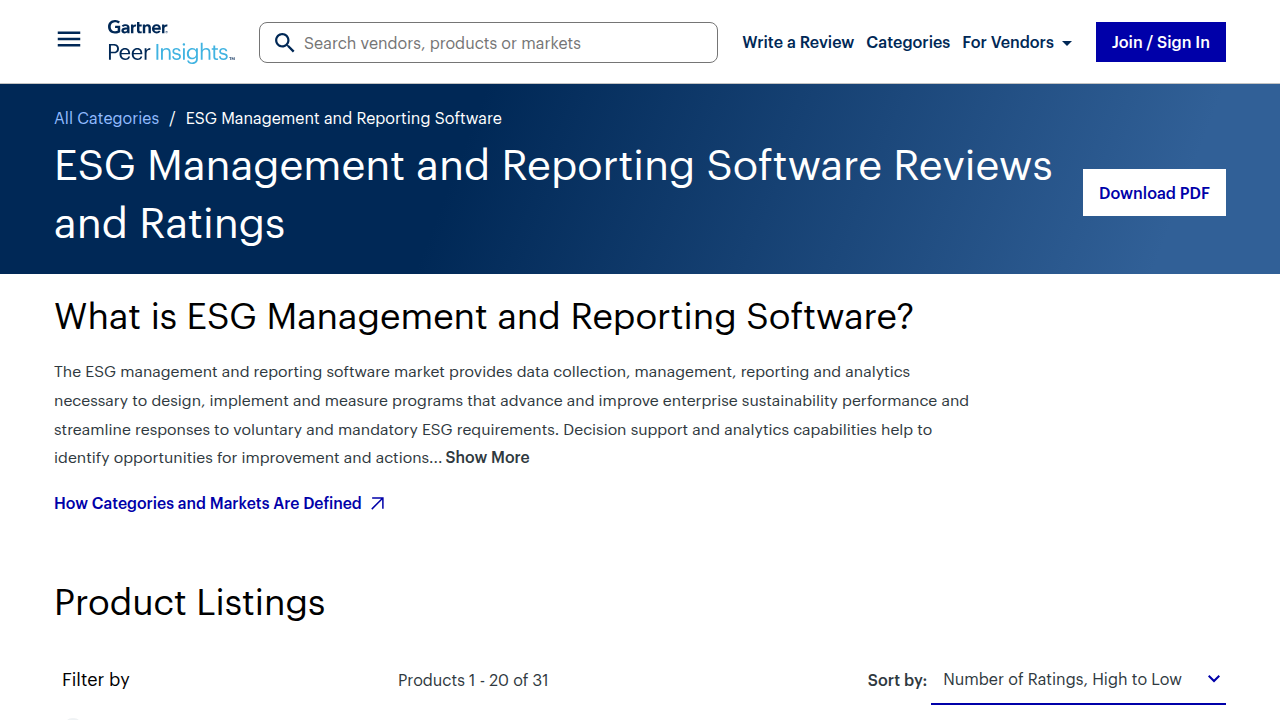The image size is (1280, 720).
Task: Click the Filter by label
Action: click(x=96, y=679)
